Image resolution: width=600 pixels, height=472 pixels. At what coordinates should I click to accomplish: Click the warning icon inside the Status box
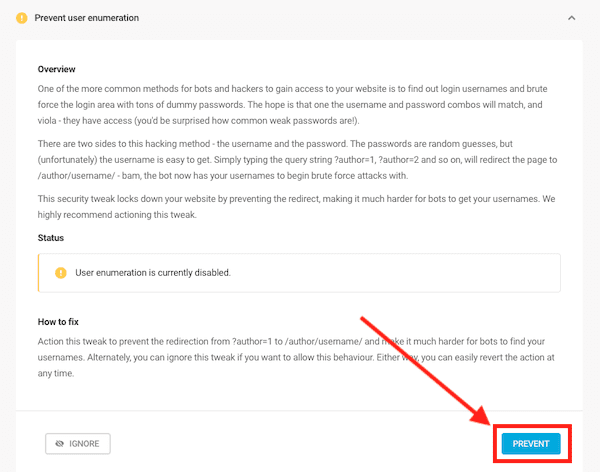(61, 273)
